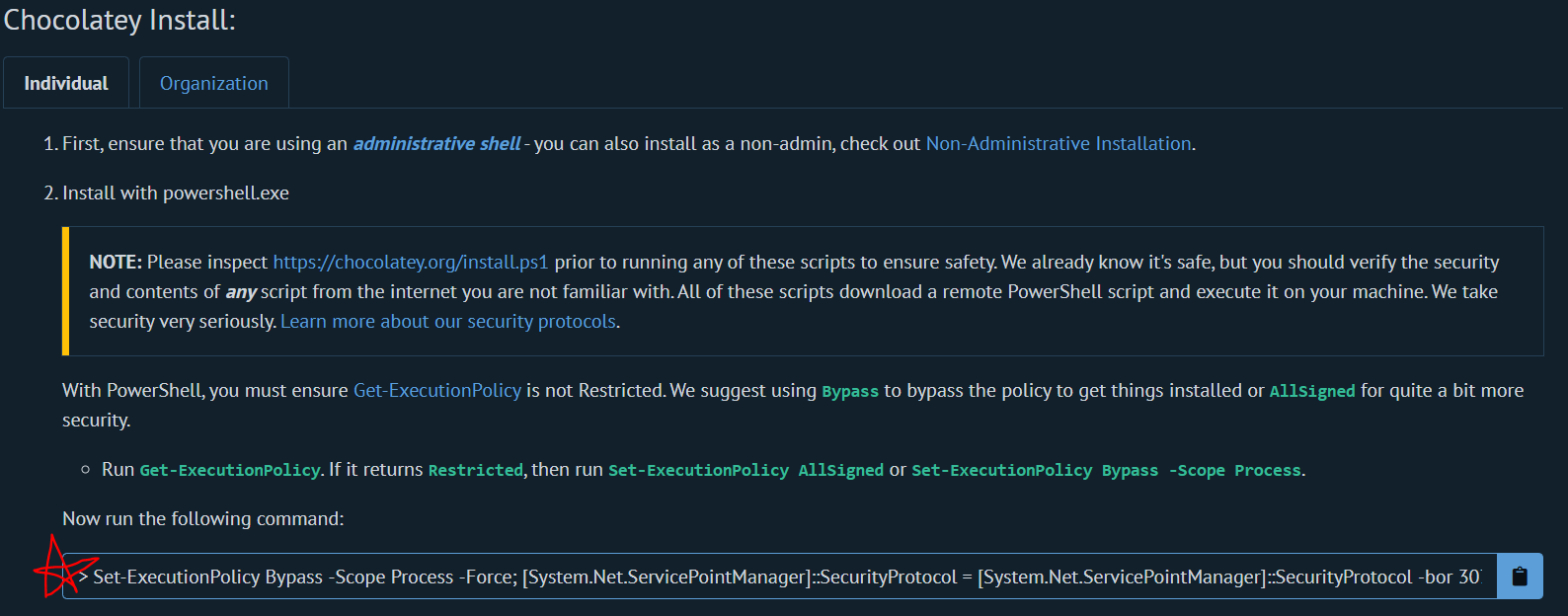This screenshot has height=616, width=1568.
Task: Click inside the Set-ExecutionPolicy command field
Action: [779, 577]
